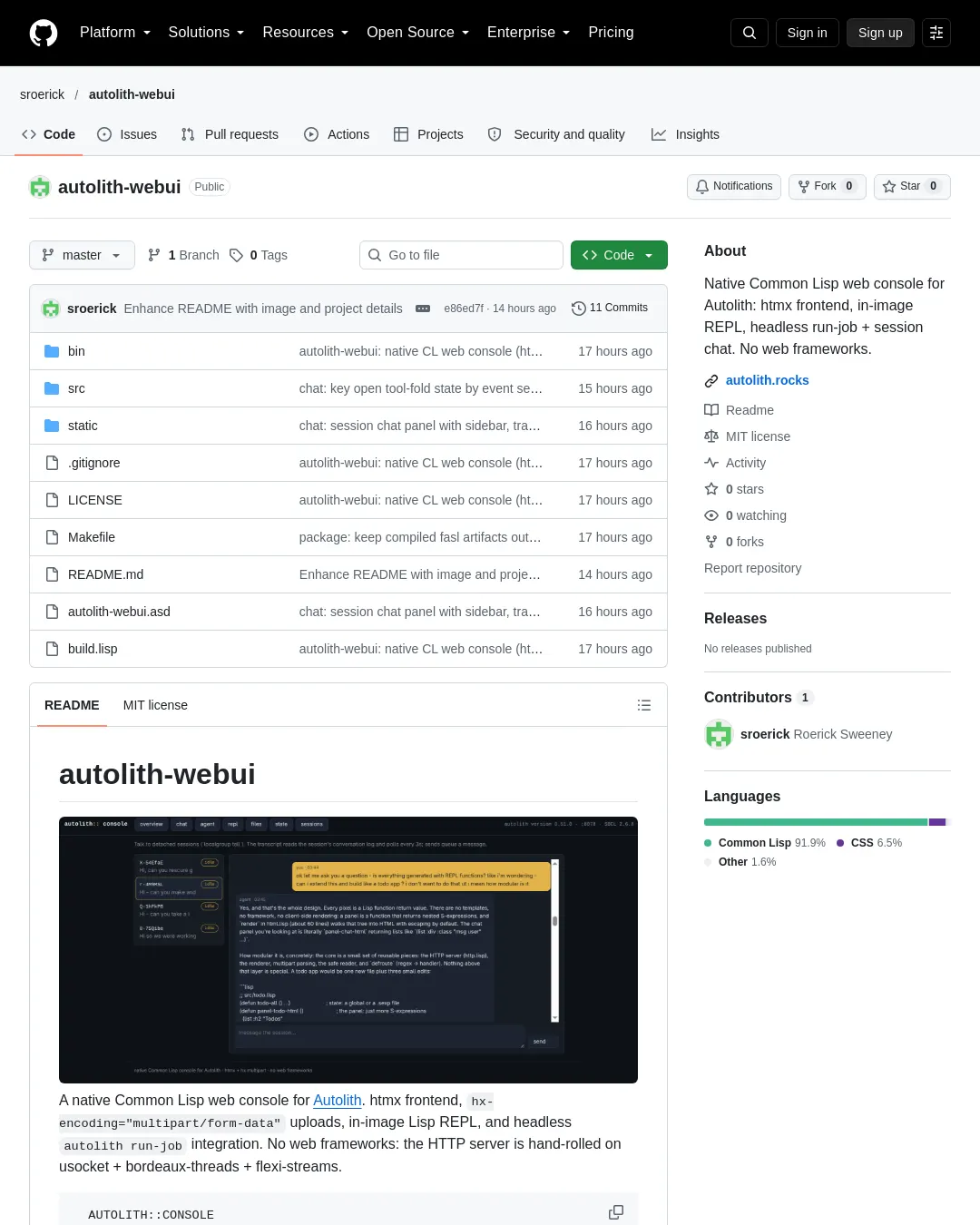
Task: Open Report repository link
Action: [753, 568]
